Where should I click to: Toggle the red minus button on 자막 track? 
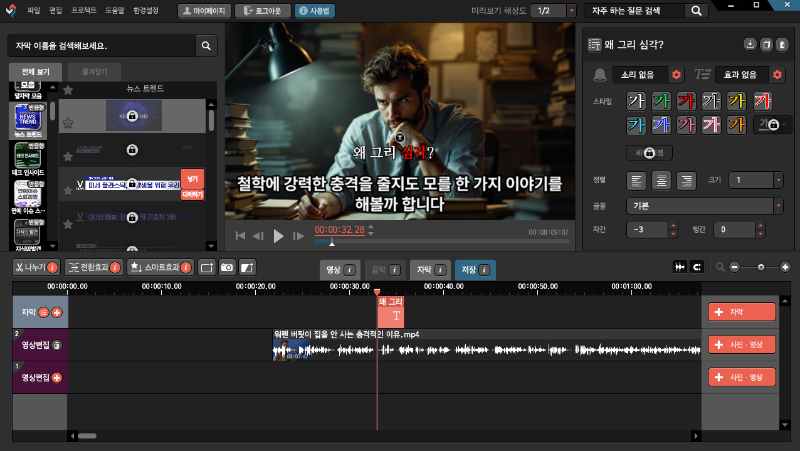[x=45, y=312]
